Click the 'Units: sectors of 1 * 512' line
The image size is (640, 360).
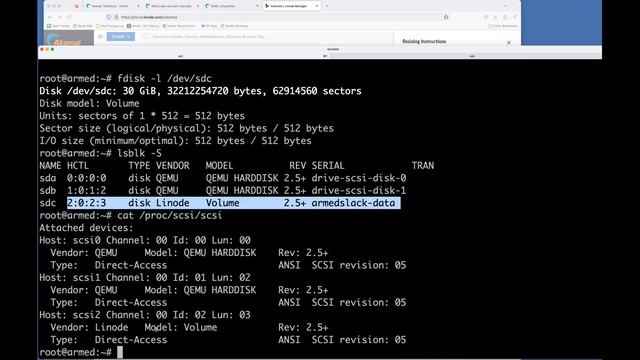point(142,116)
